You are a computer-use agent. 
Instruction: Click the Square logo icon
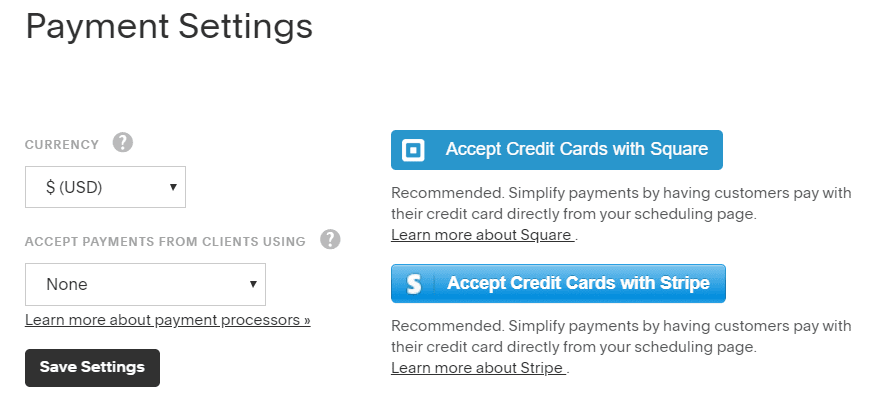click(413, 150)
